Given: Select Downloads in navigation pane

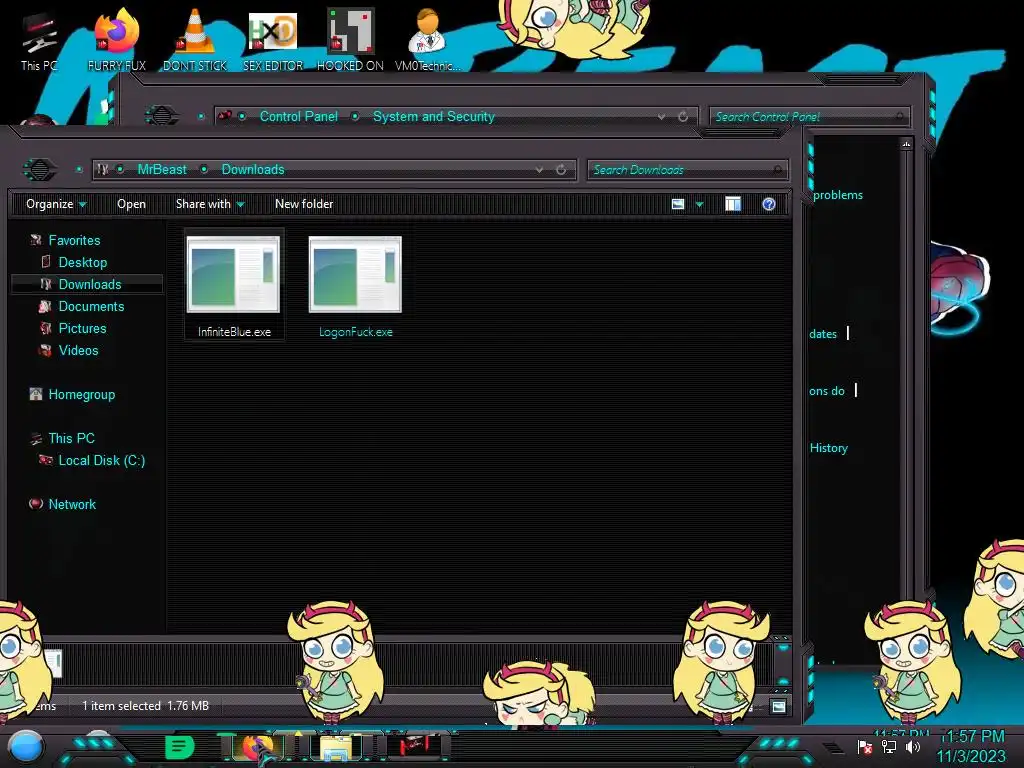Looking at the screenshot, I should click(89, 284).
